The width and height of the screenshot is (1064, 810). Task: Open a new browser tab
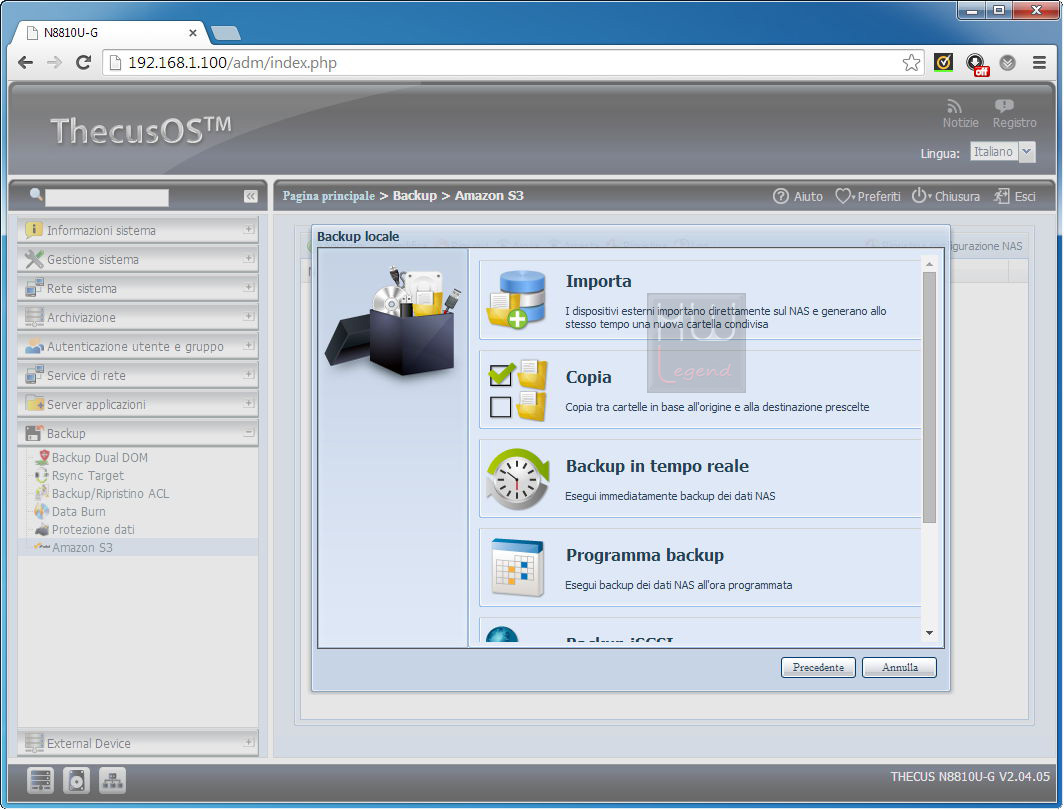225,33
